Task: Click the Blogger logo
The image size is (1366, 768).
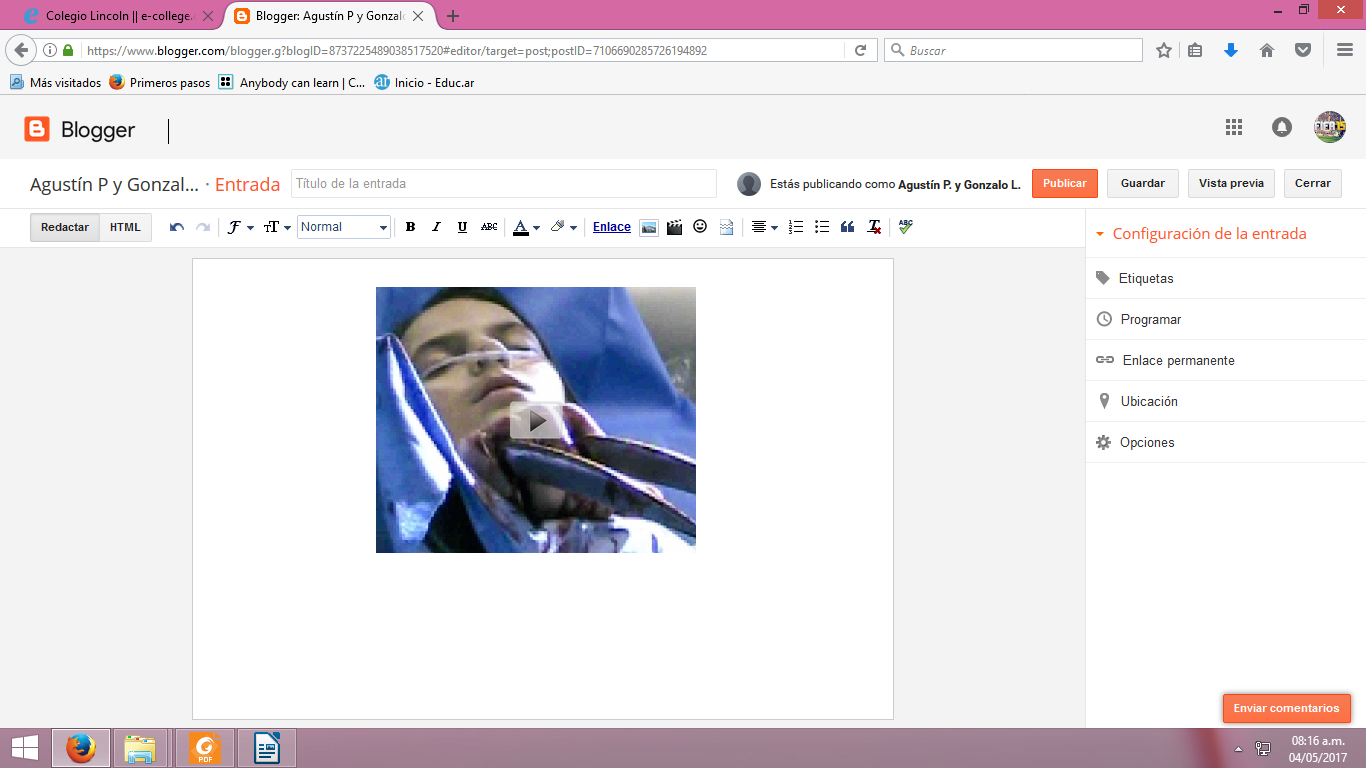Action: pos(80,129)
